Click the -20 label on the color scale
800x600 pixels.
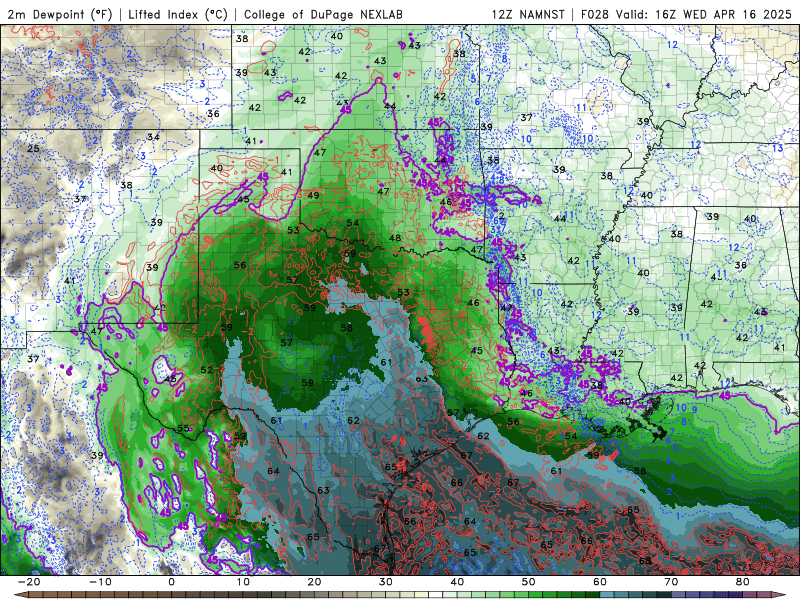(x=29, y=582)
